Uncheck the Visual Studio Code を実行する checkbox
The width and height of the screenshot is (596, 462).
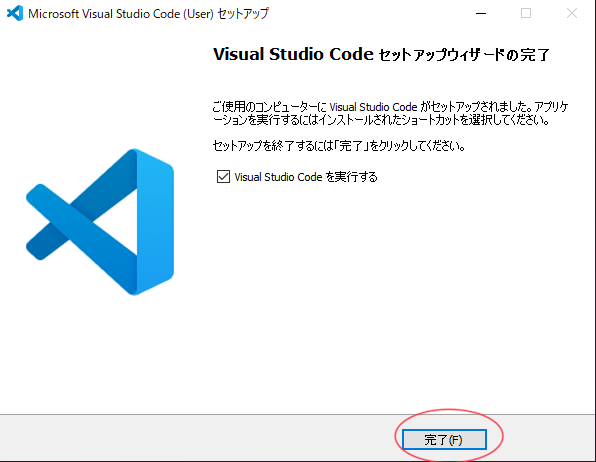(223, 177)
